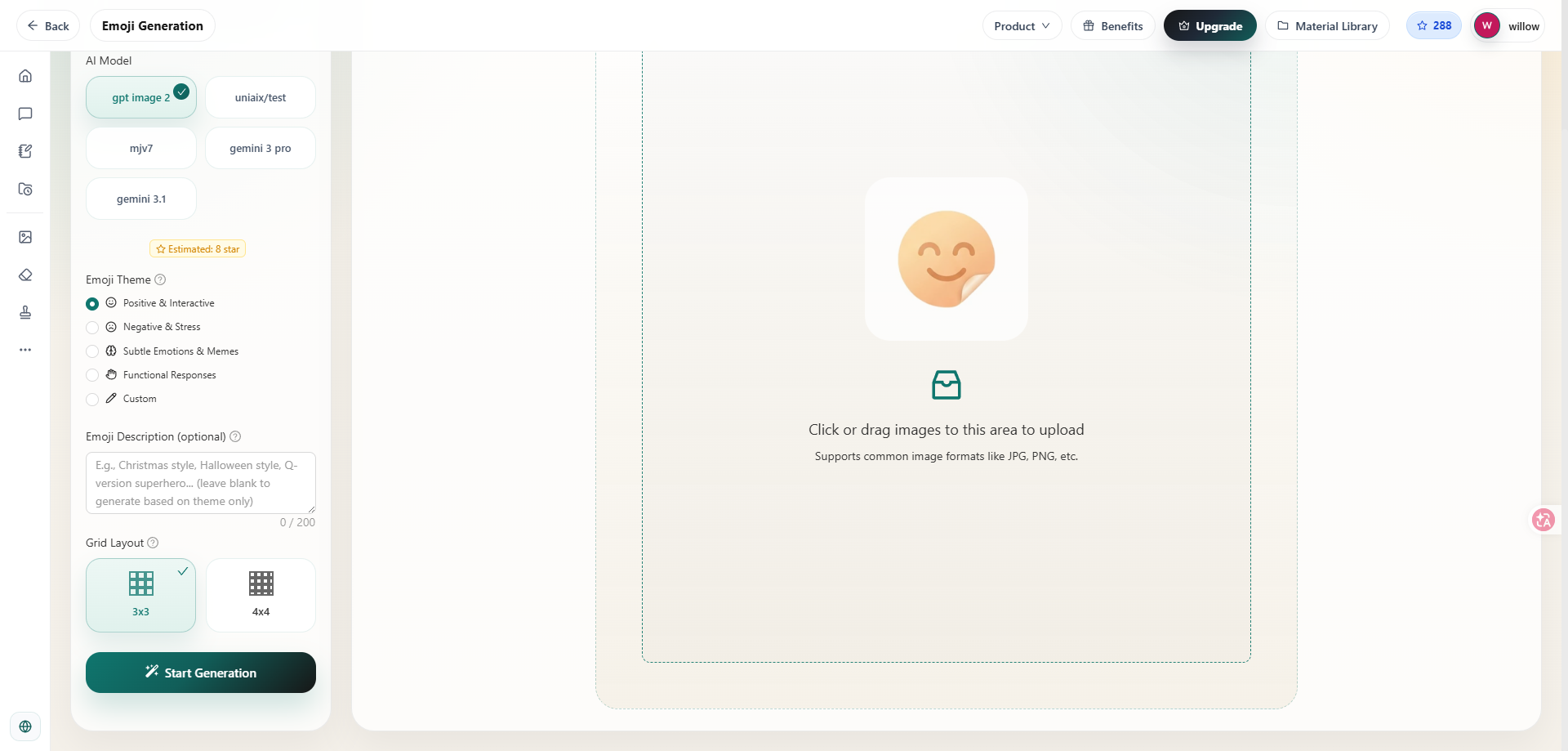Open the 288 star credits badge
1568x751 pixels.
[1434, 25]
